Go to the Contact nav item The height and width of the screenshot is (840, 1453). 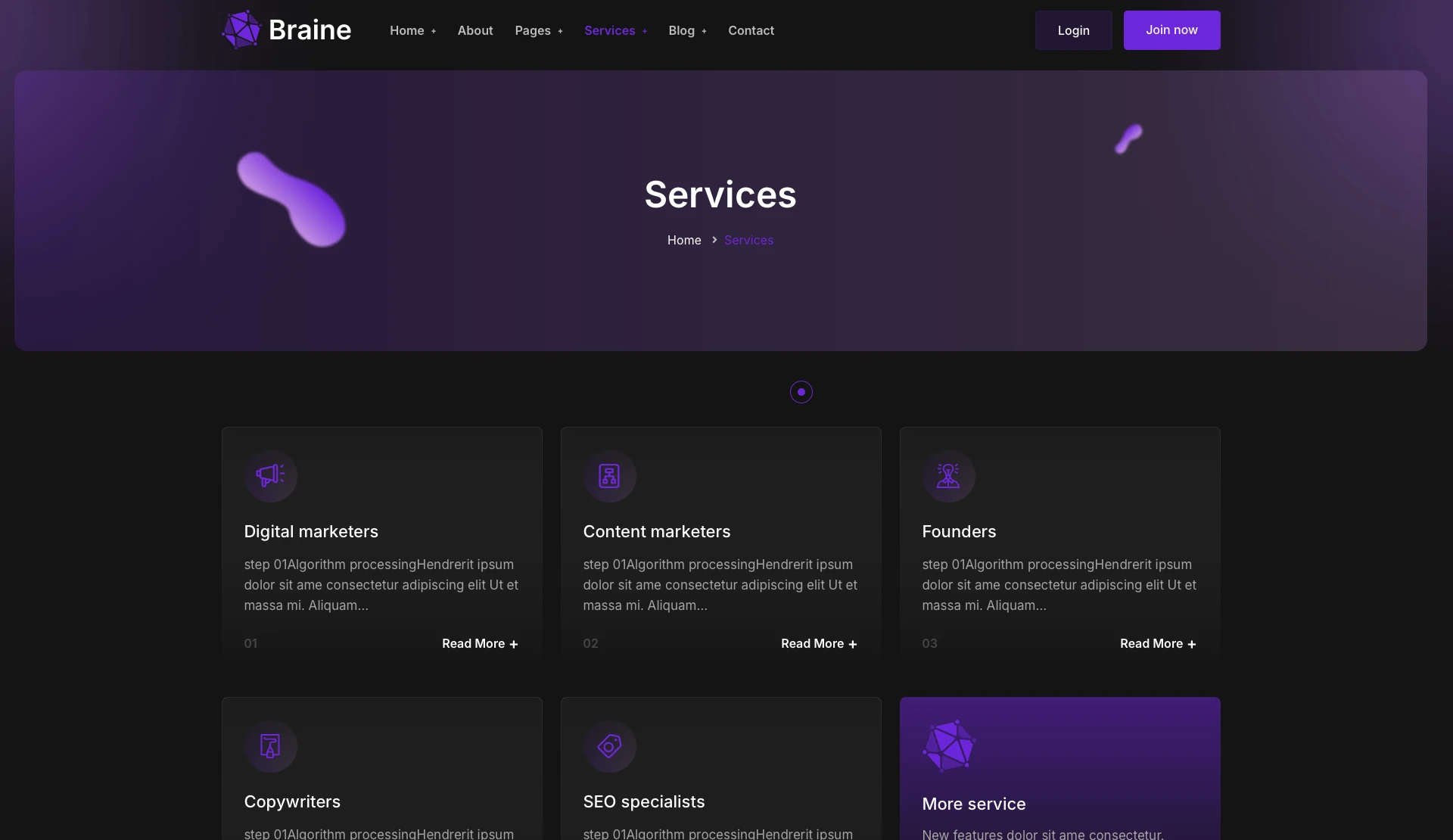pyautogui.click(x=751, y=30)
